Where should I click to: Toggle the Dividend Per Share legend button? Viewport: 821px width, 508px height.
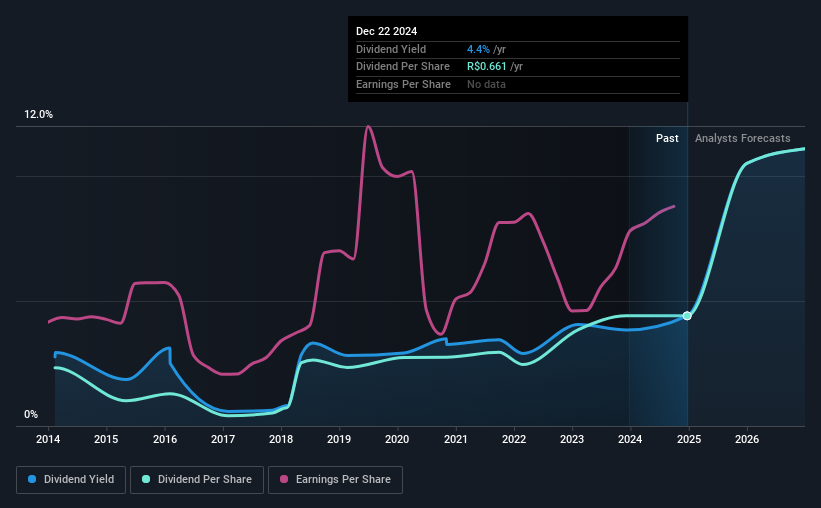(x=197, y=480)
